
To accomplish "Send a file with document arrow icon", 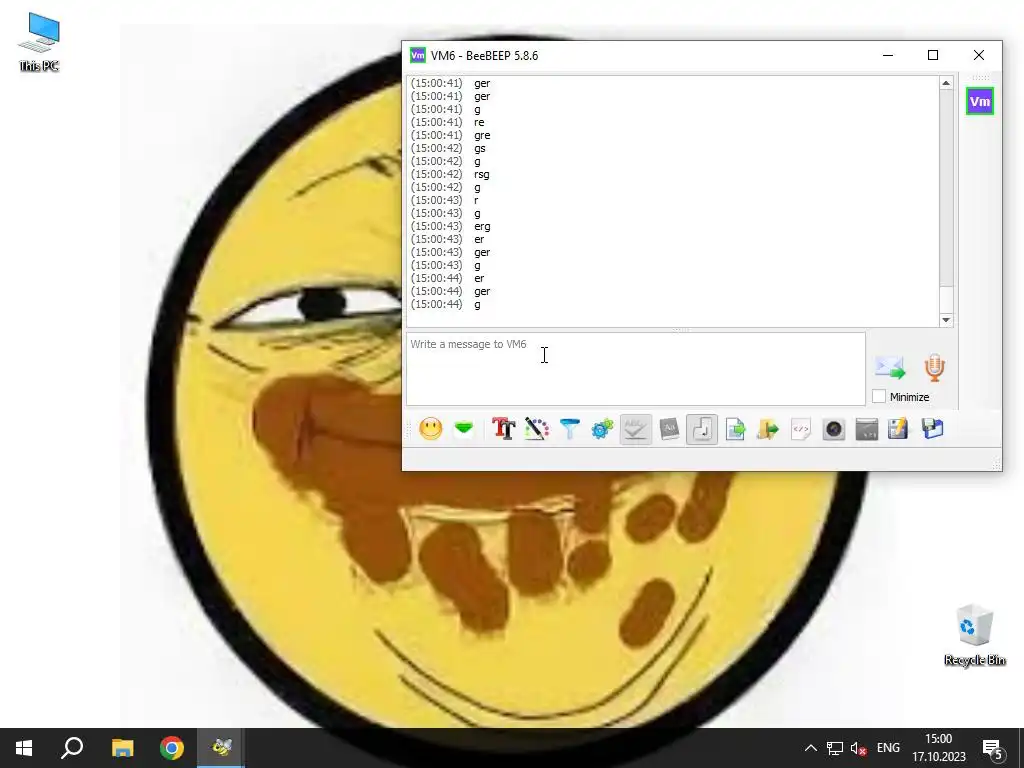I will (735, 429).
